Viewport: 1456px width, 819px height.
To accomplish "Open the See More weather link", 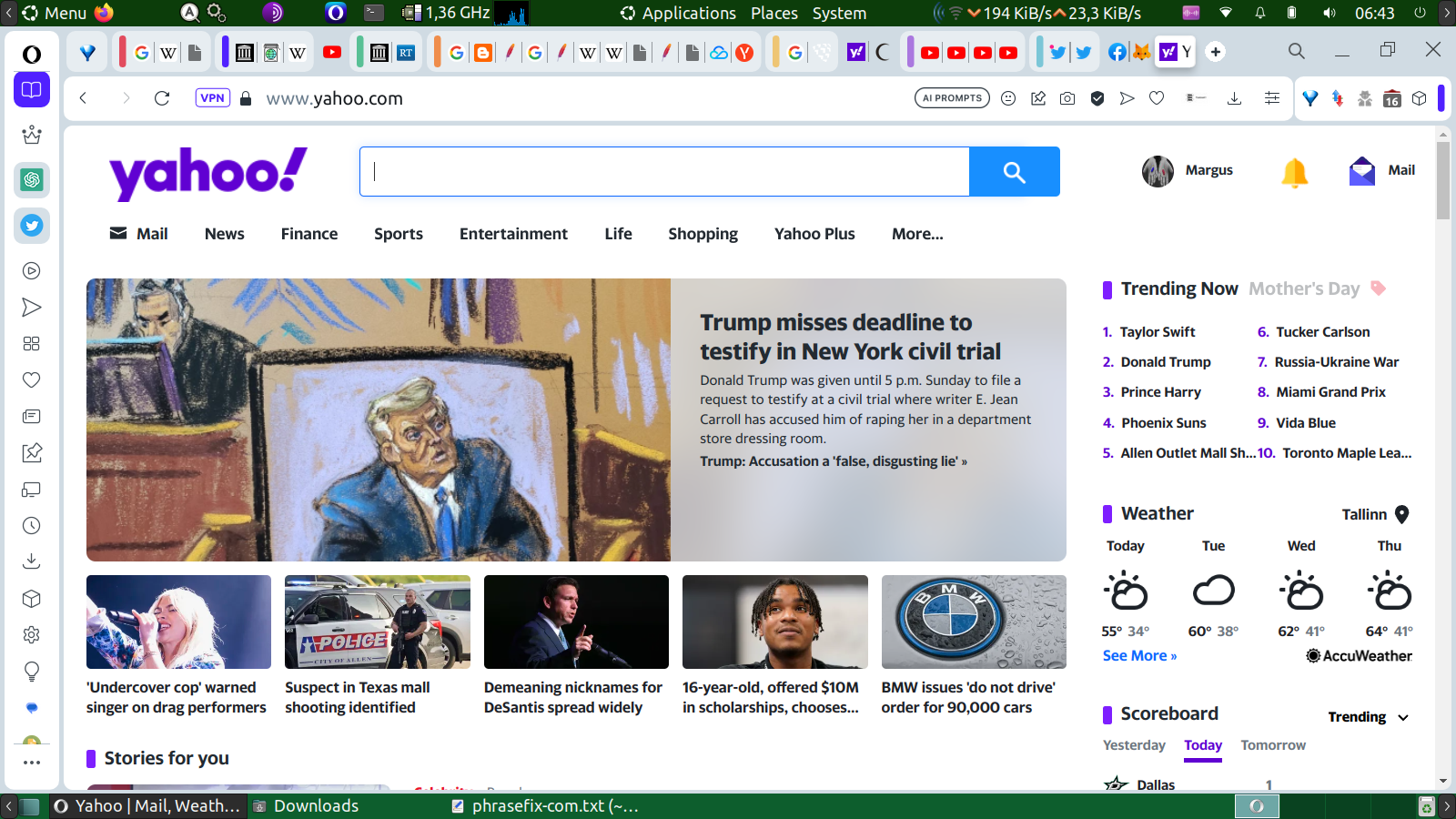I will [1139, 656].
